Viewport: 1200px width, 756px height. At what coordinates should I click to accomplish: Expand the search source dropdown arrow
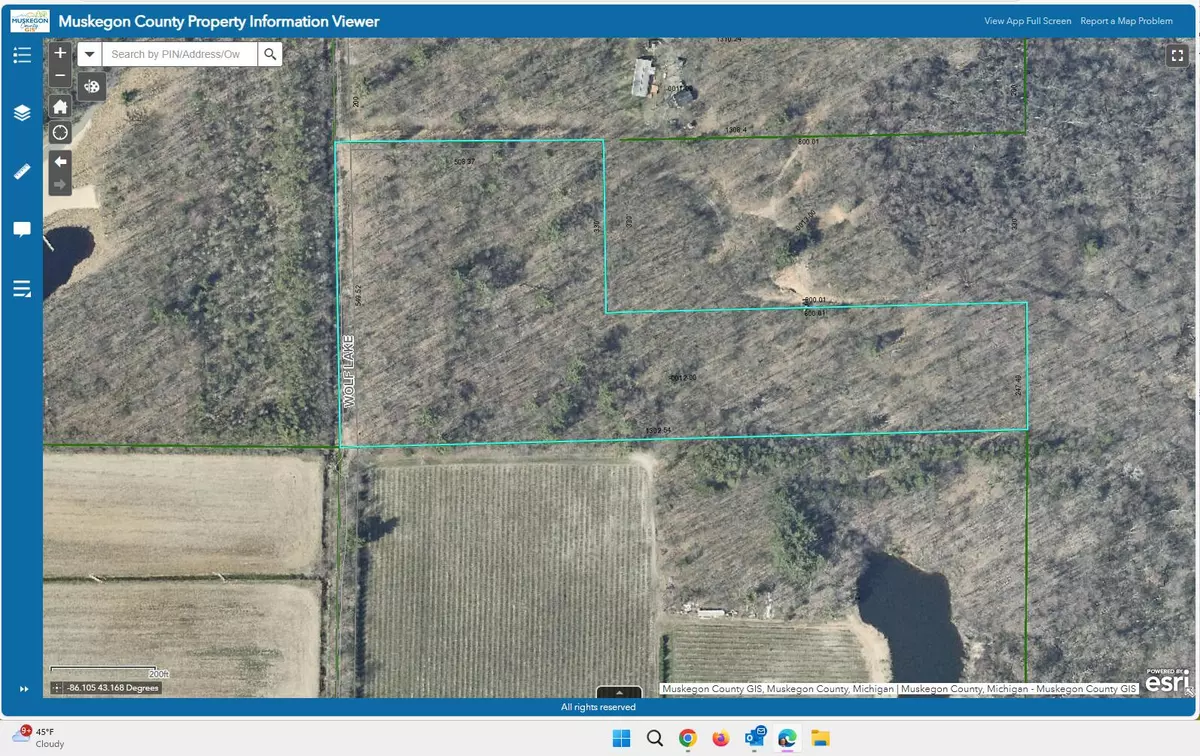90,54
